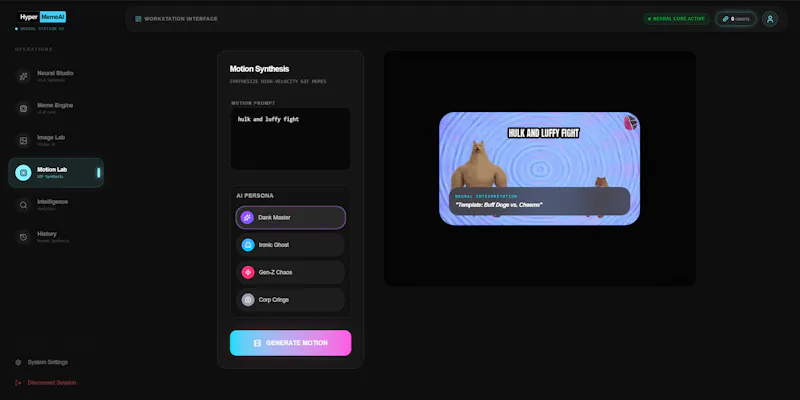Click the AI PERSONA heading
Viewport: 800px width, 400px height.
pos(255,195)
